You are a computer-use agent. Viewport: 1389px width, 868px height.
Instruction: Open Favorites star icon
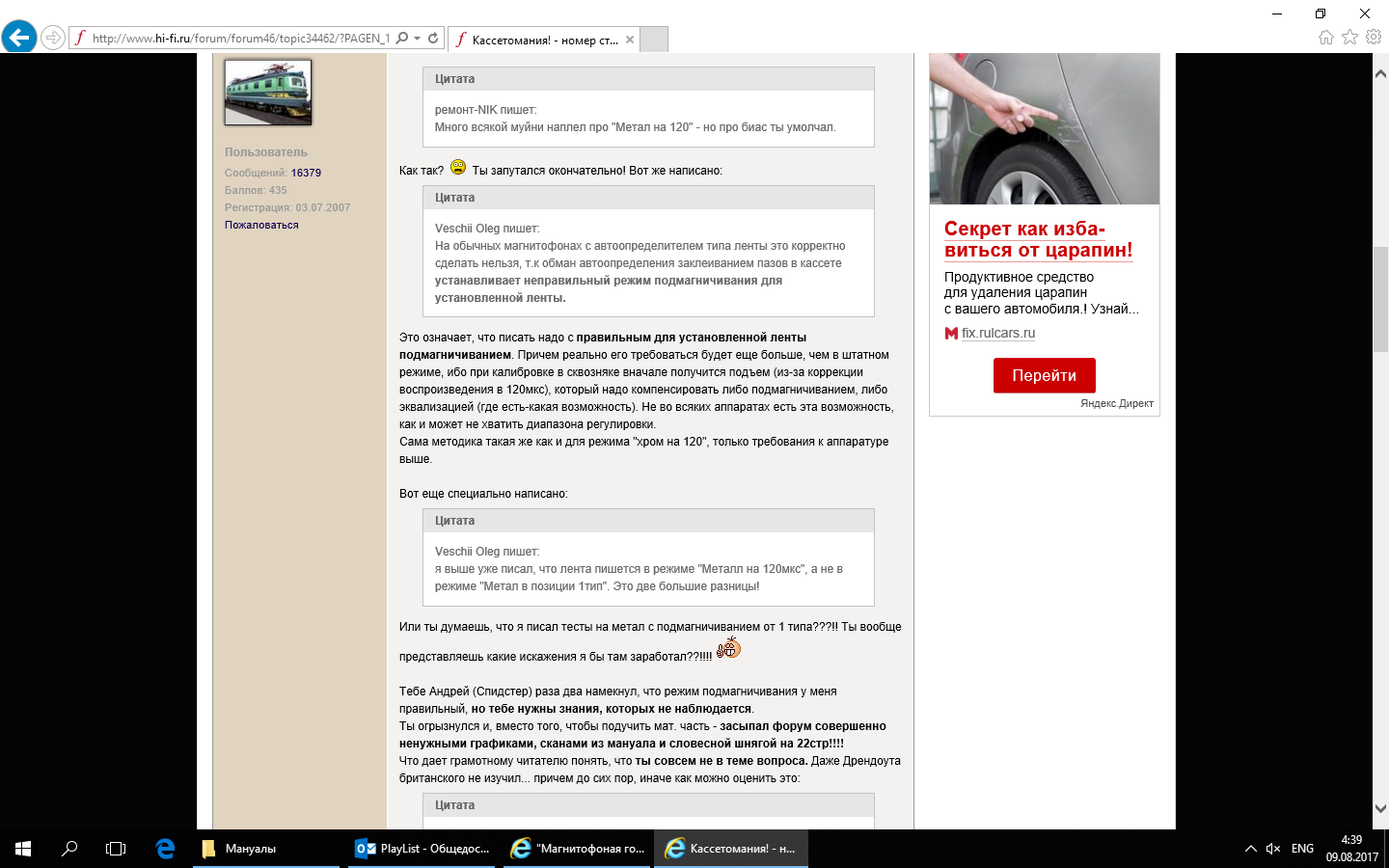click(x=1349, y=38)
